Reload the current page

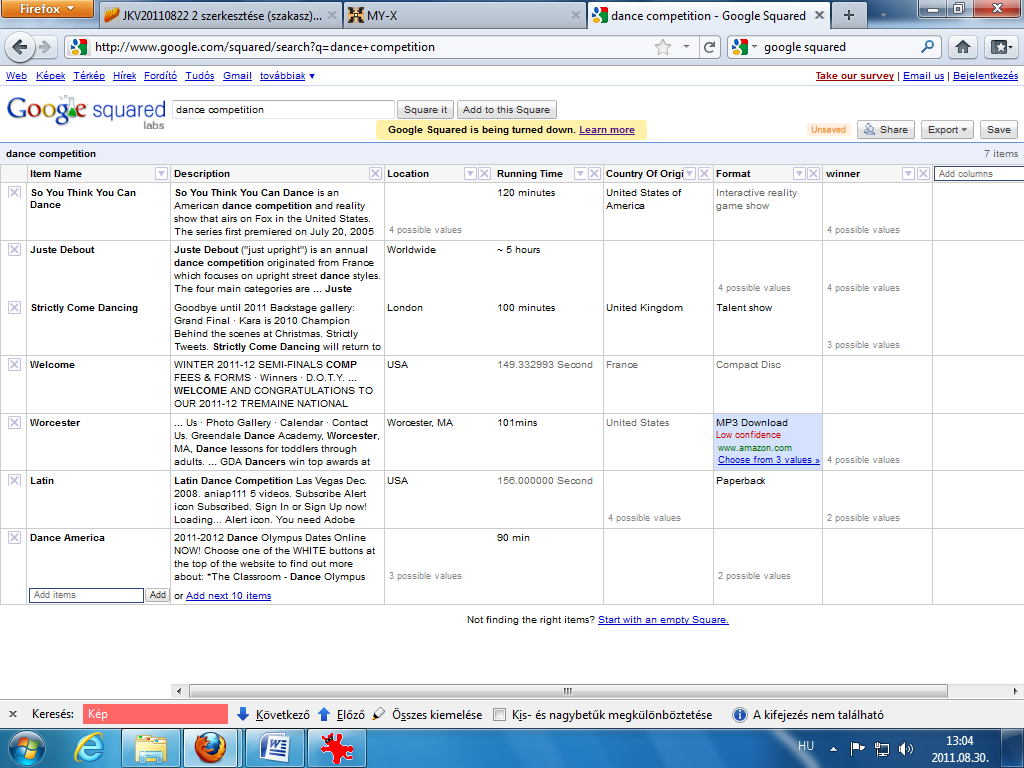(709, 47)
